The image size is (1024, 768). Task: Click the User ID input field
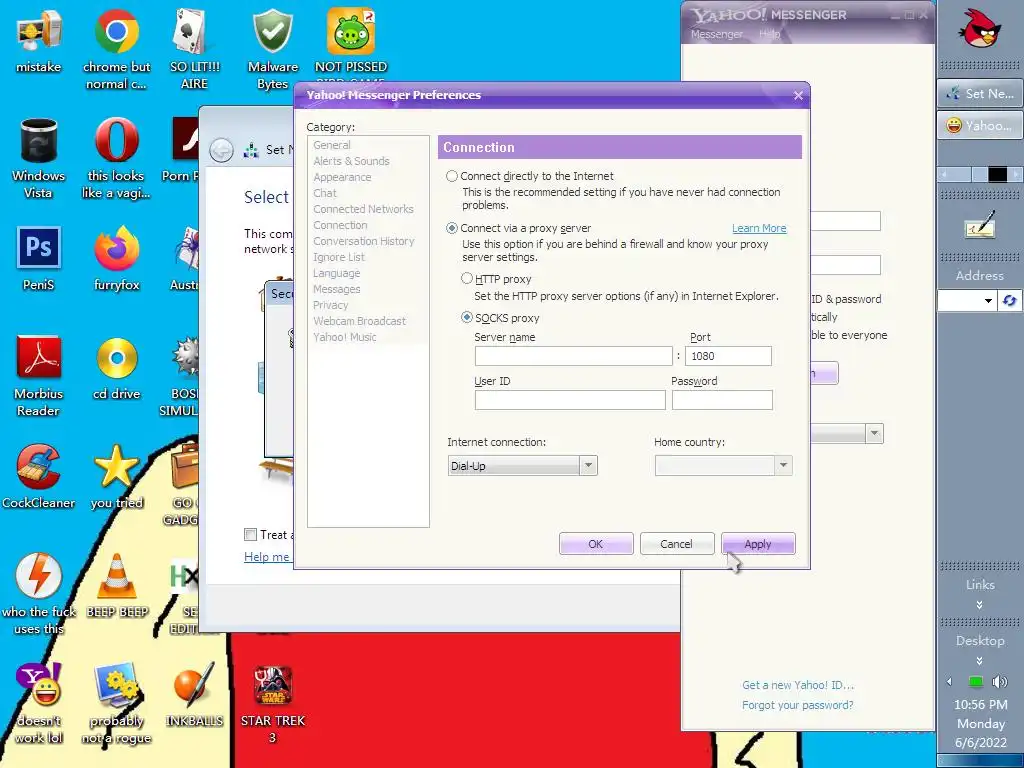pos(570,400)
